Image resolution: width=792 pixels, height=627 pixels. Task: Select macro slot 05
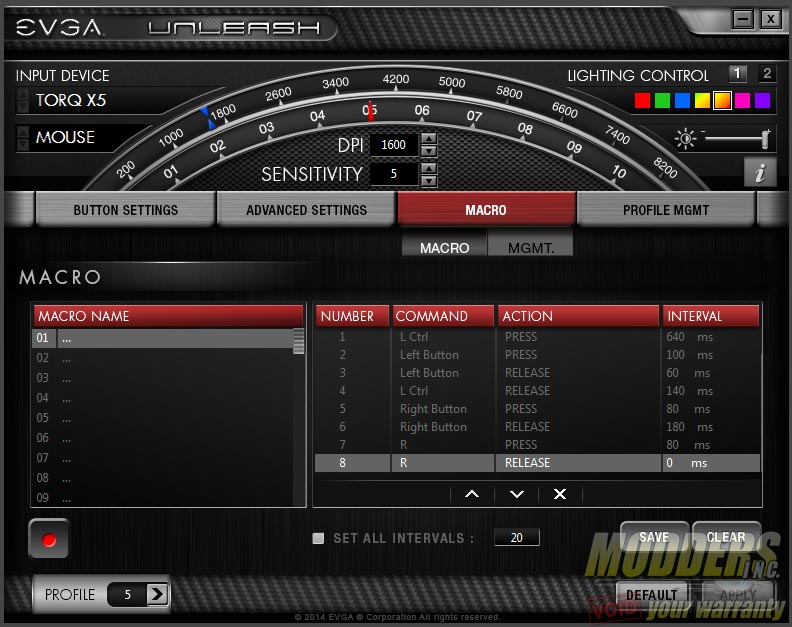point(163,418)
